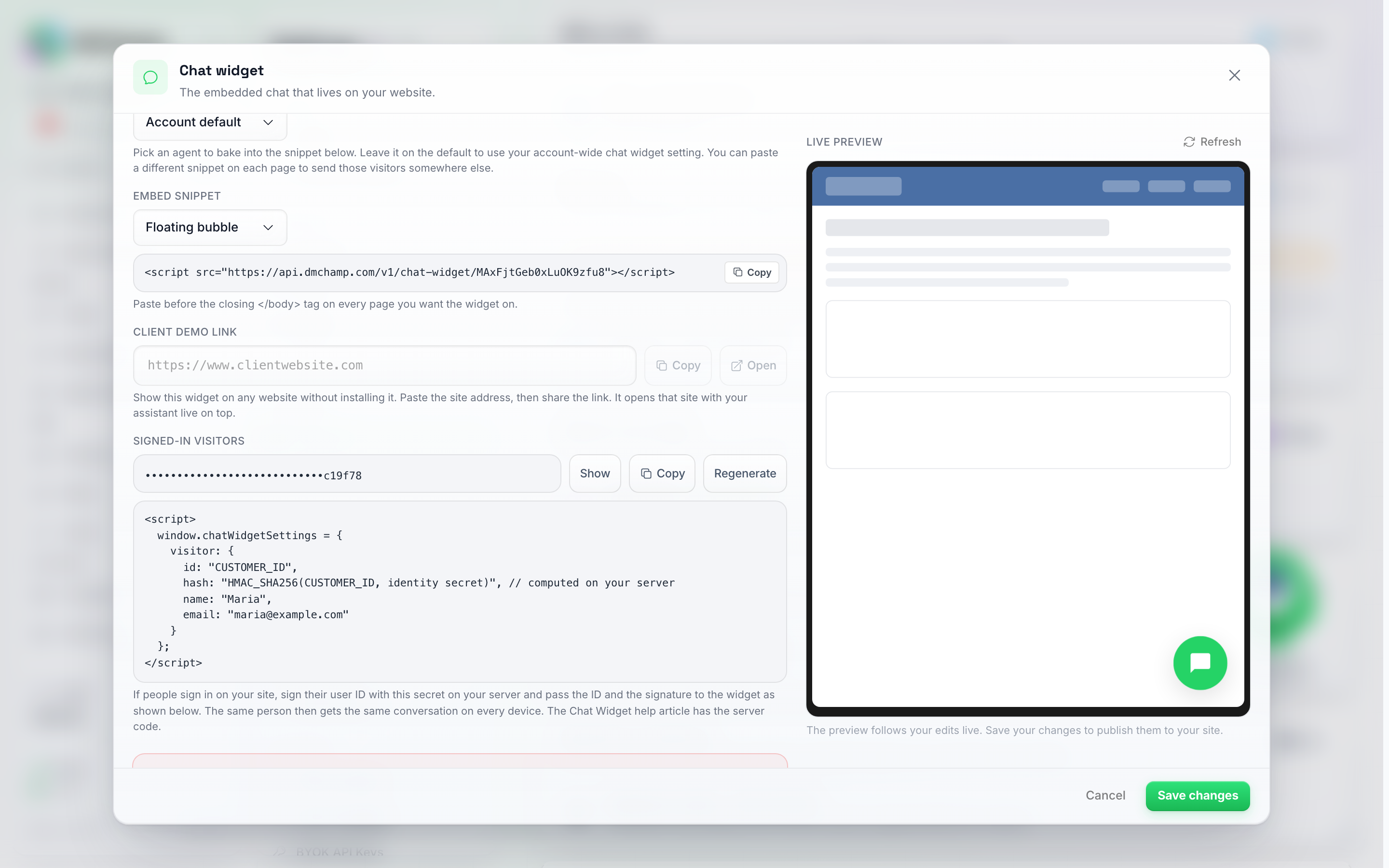Show the identity secret
The width and height of the screenshot is (1389, 868).
595,474
